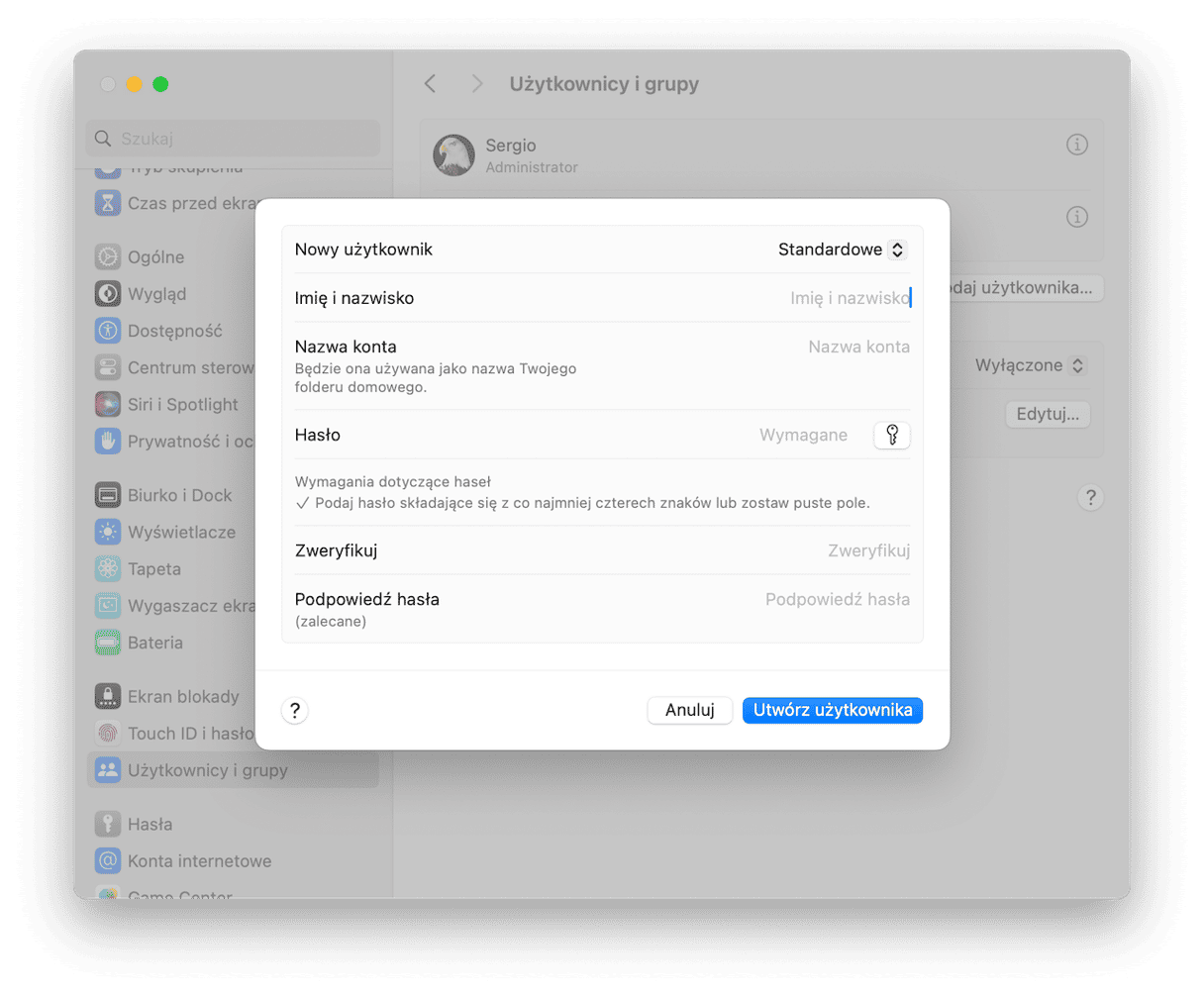Click the Ogólne gear icon
Viewport: 1204px width, 996px height.
click(x=108, y=256)
